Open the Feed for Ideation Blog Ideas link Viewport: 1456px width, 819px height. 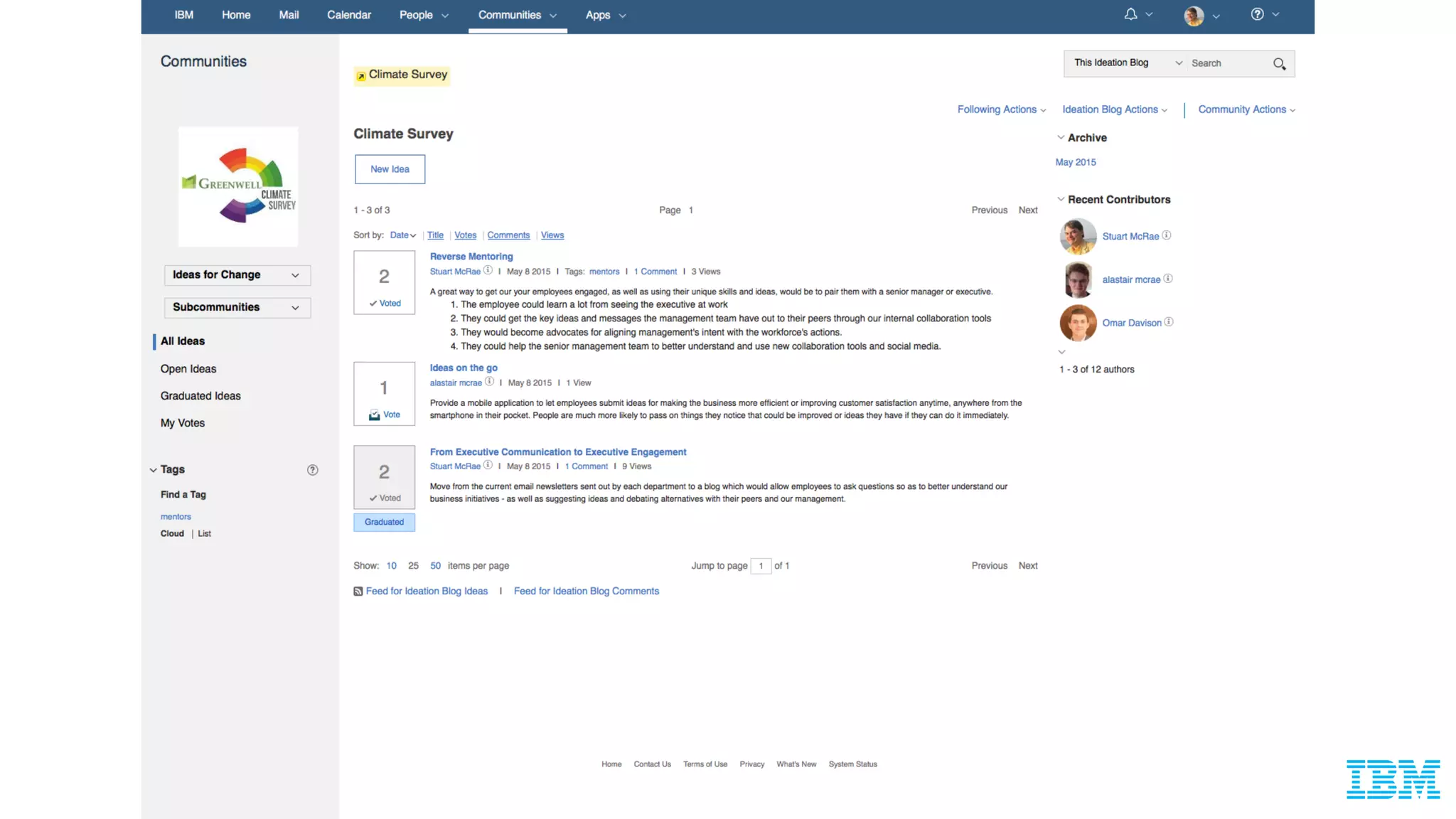click(426, 591)
